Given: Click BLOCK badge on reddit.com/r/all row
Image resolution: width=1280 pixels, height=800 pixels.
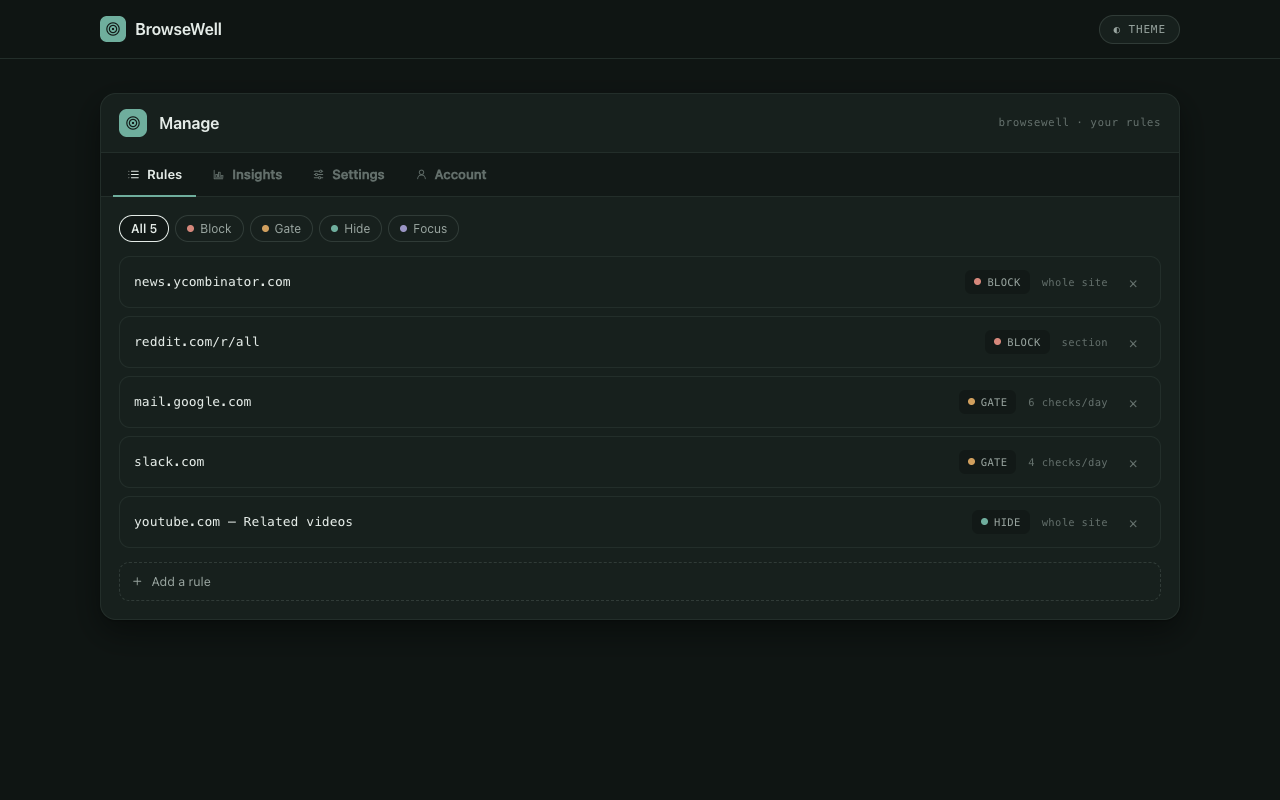Looking at the screenshot, I should 1017,342.
